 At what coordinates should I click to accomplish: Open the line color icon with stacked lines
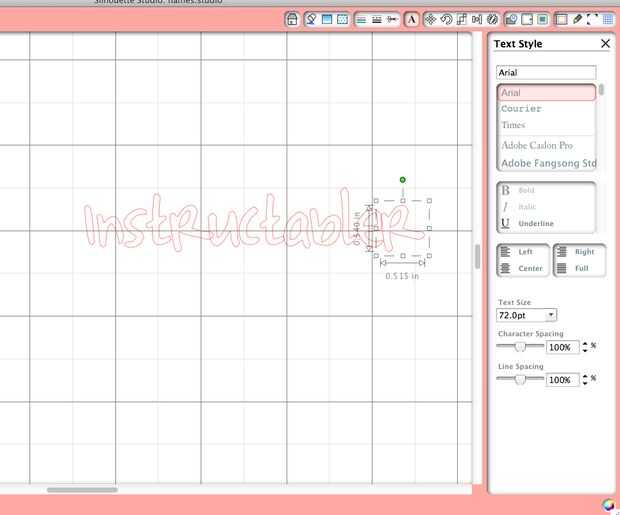click(x=361, y=19)
